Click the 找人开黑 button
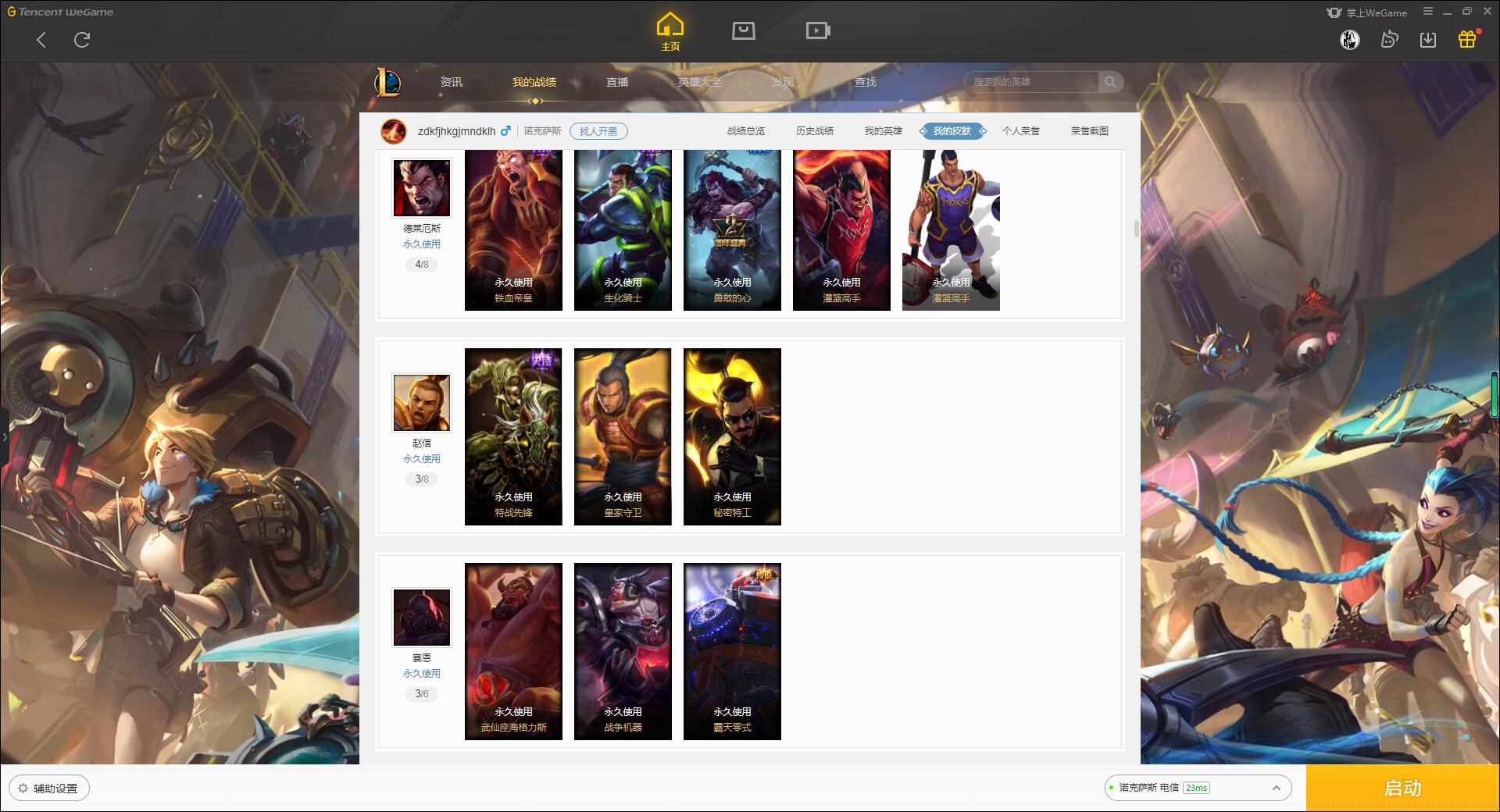1500x812 pixels. 598,131
